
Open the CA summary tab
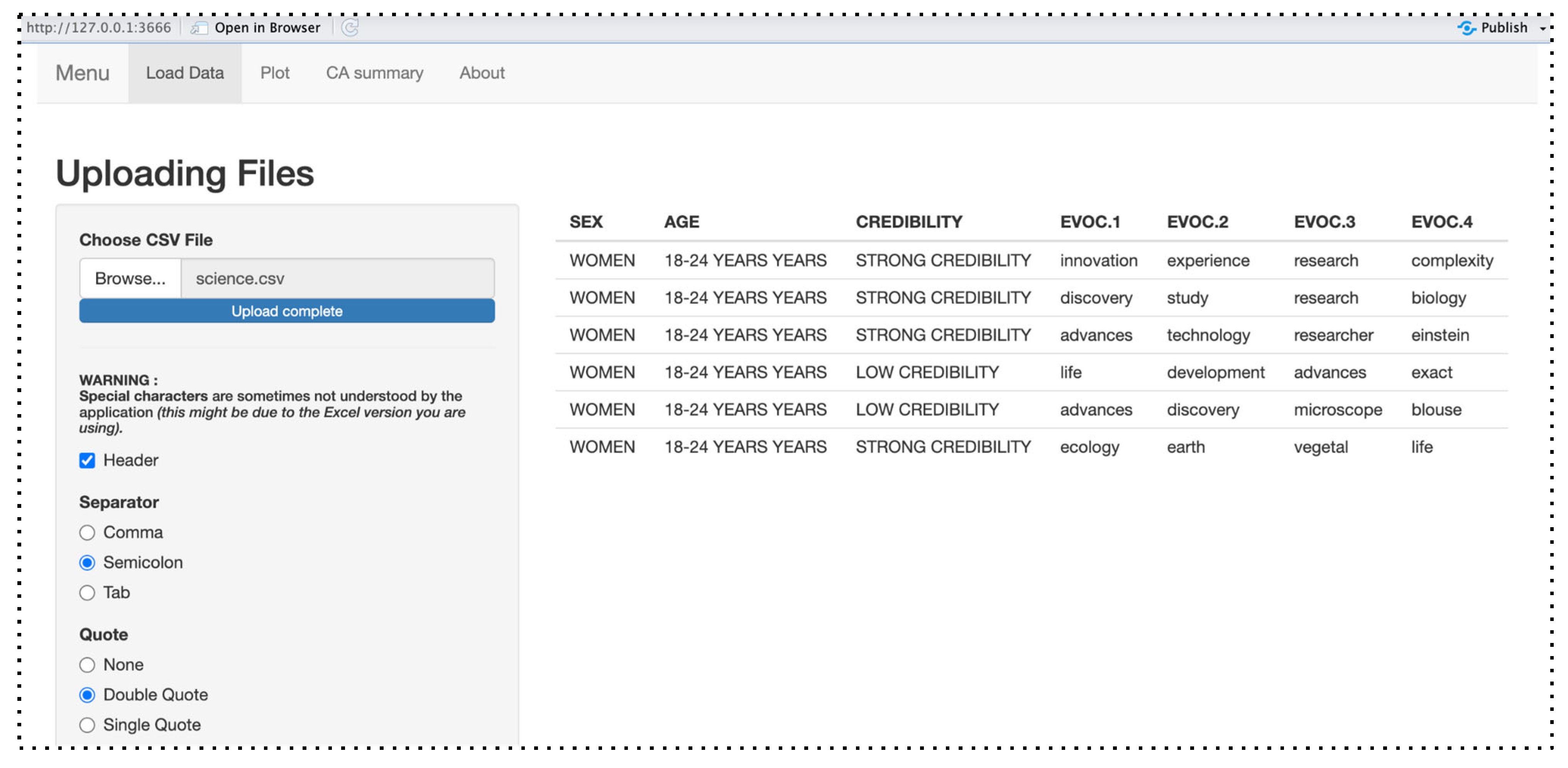(x=374, y=73)
